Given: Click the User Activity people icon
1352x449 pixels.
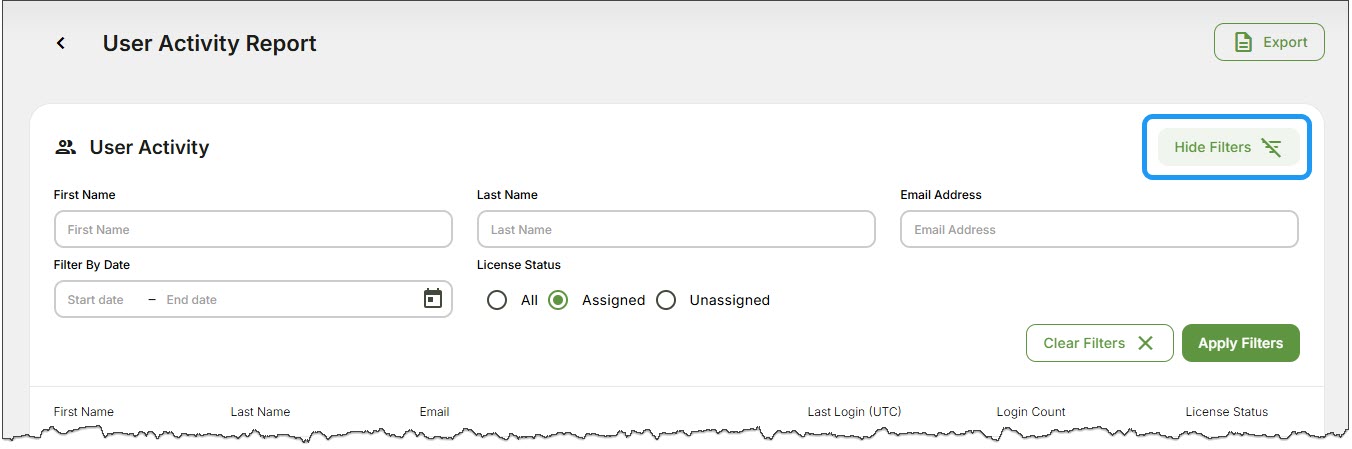Looking at the screenshot, I should [66, 147].
